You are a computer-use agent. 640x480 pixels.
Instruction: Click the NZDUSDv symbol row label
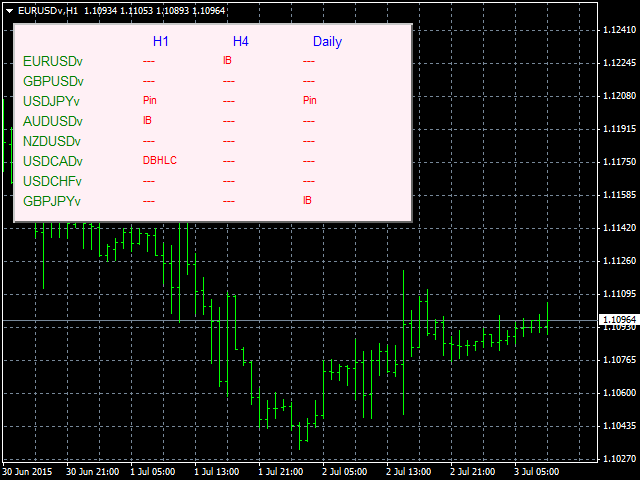[52, 141]
